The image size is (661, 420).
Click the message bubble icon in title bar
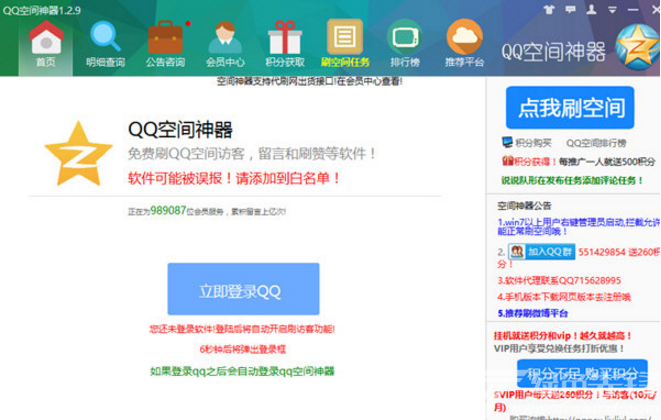pyautogui.click(x=570, y=9)
